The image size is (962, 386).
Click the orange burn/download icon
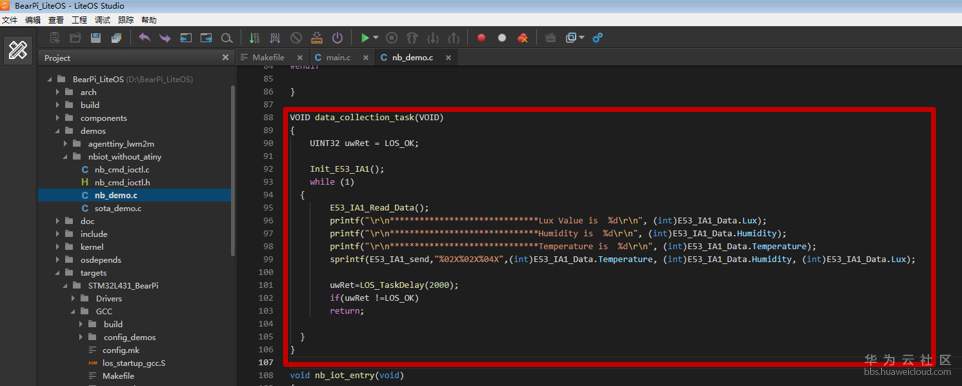coord(317,38)
